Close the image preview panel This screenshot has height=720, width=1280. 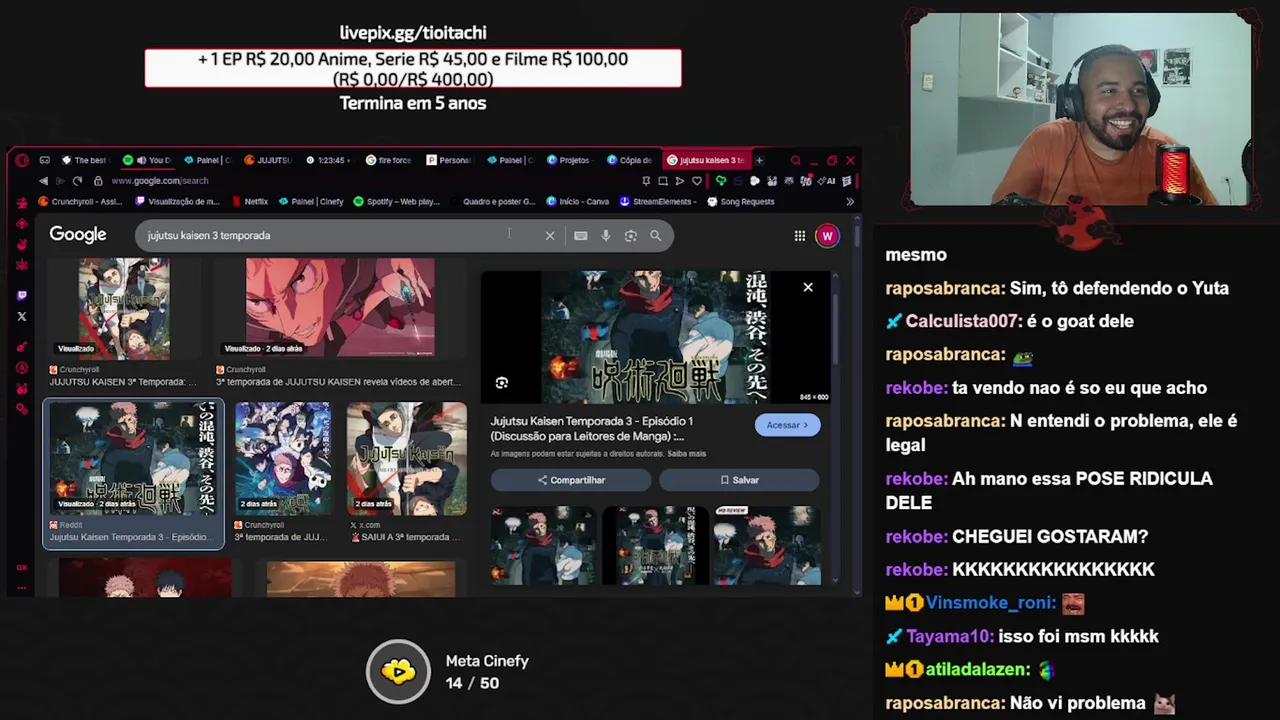(808, 288)
